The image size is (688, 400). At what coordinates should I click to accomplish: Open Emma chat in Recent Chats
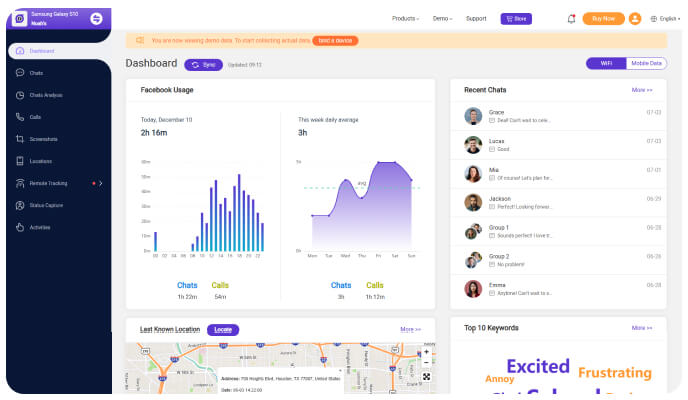(558, 289)
